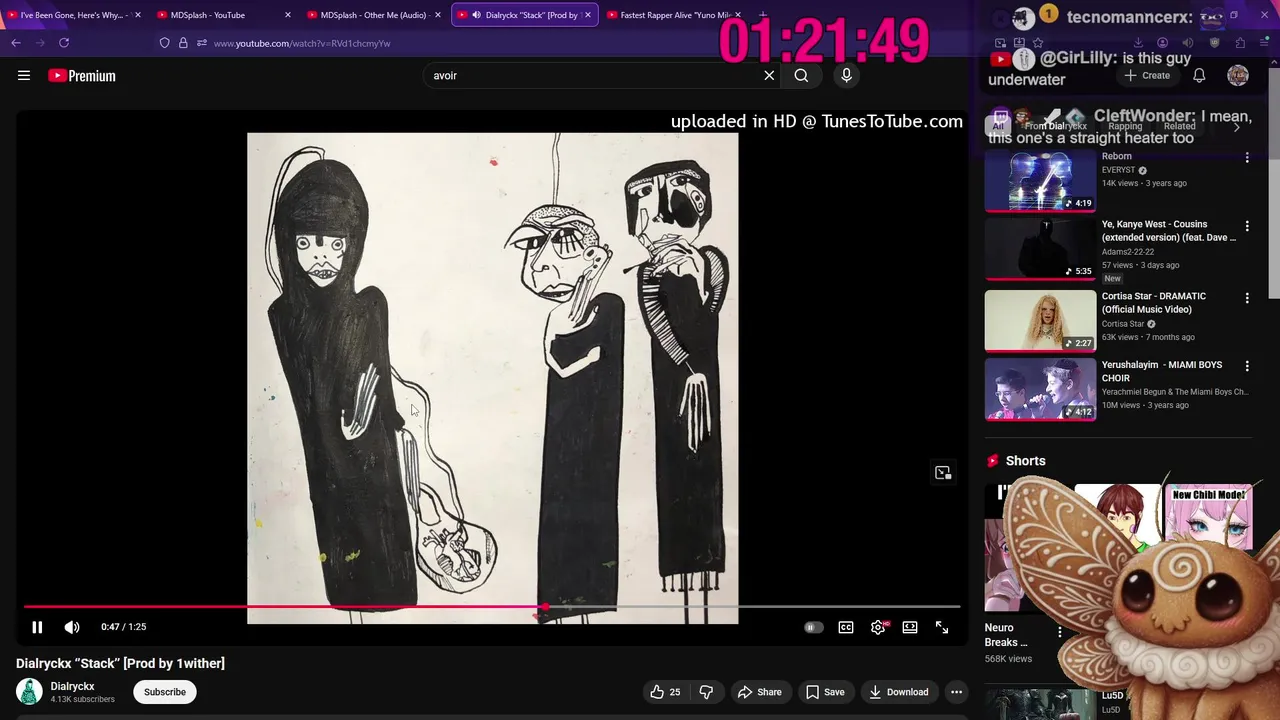Reload the current page
The height and width of the screenshot is (720, 1280).
pyautogui.click(x=64, y=43)
